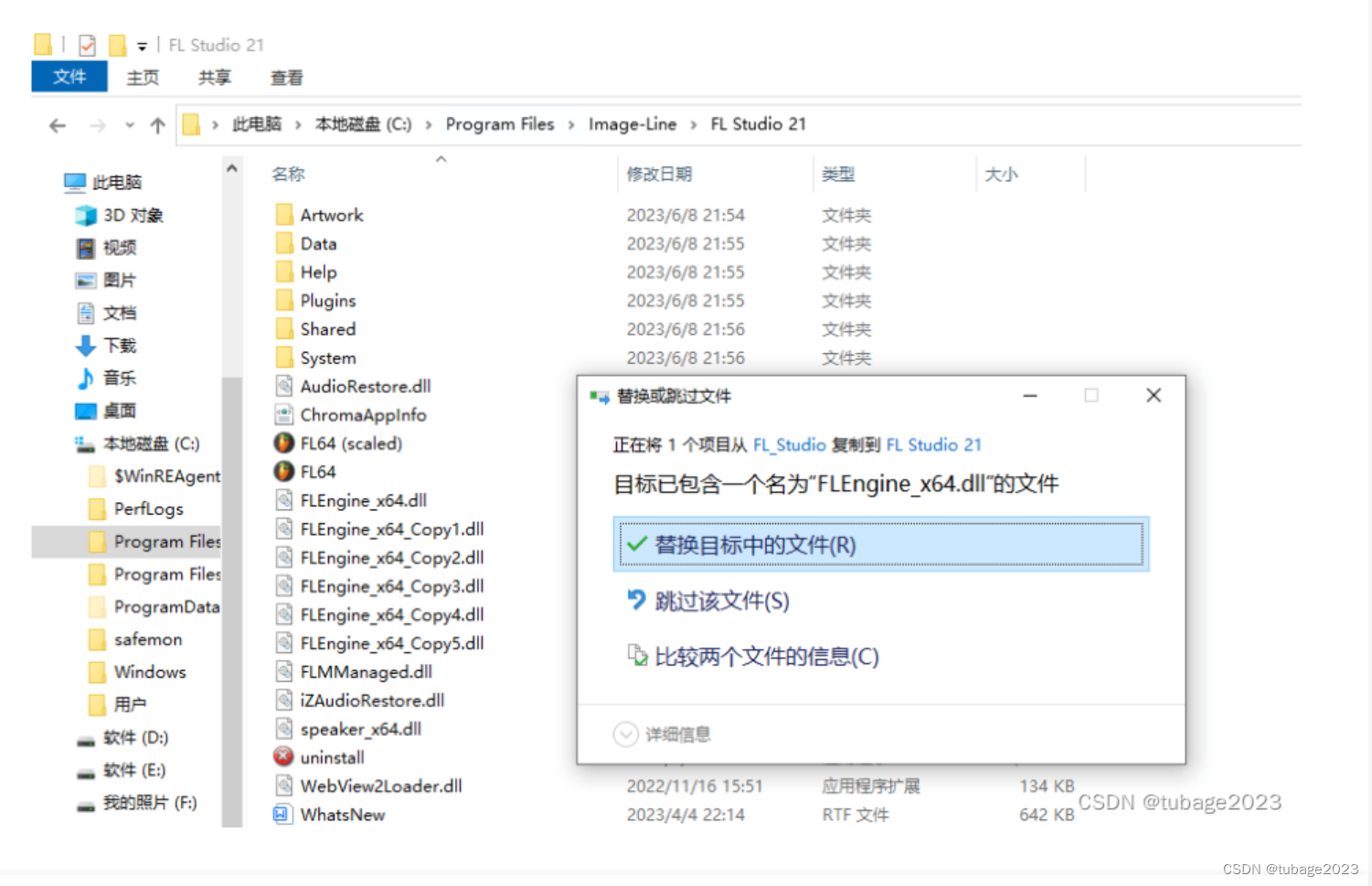The height and width of the screenshot is (886, 1372).
Task: Open the 文件 ribbon tab
Action: point(69,77)
